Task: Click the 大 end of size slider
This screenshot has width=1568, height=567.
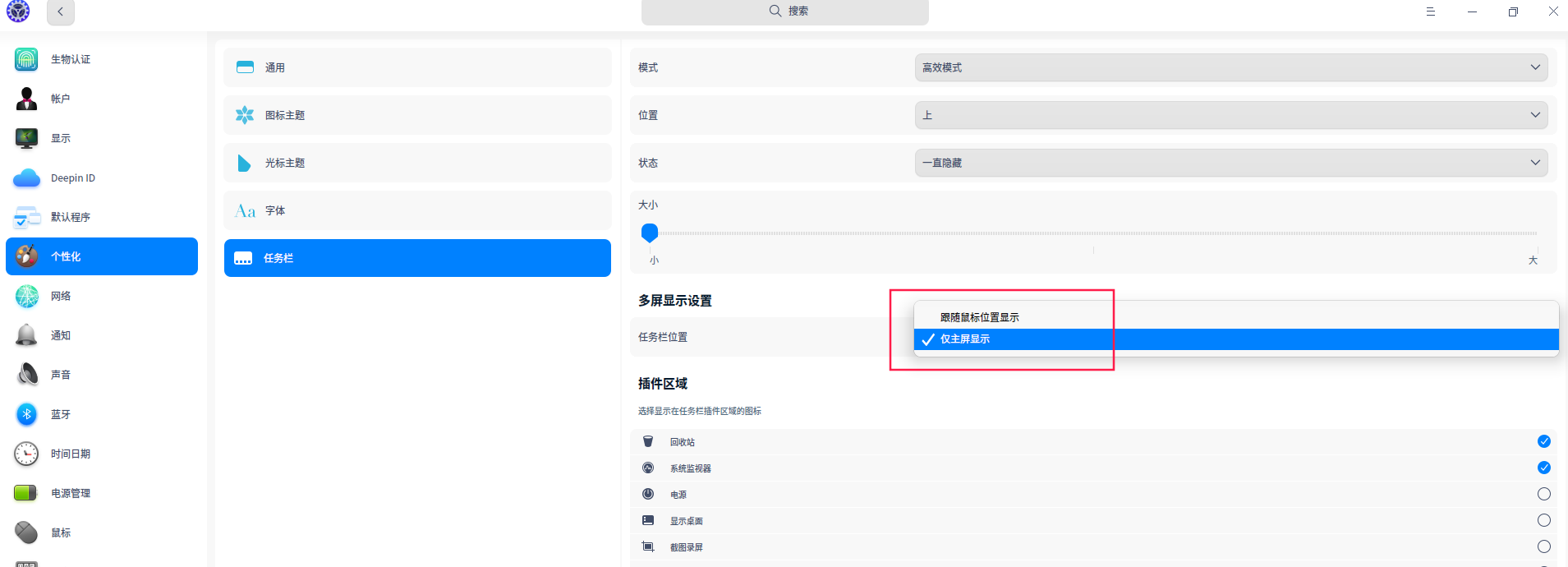Action: point(1533,260)
